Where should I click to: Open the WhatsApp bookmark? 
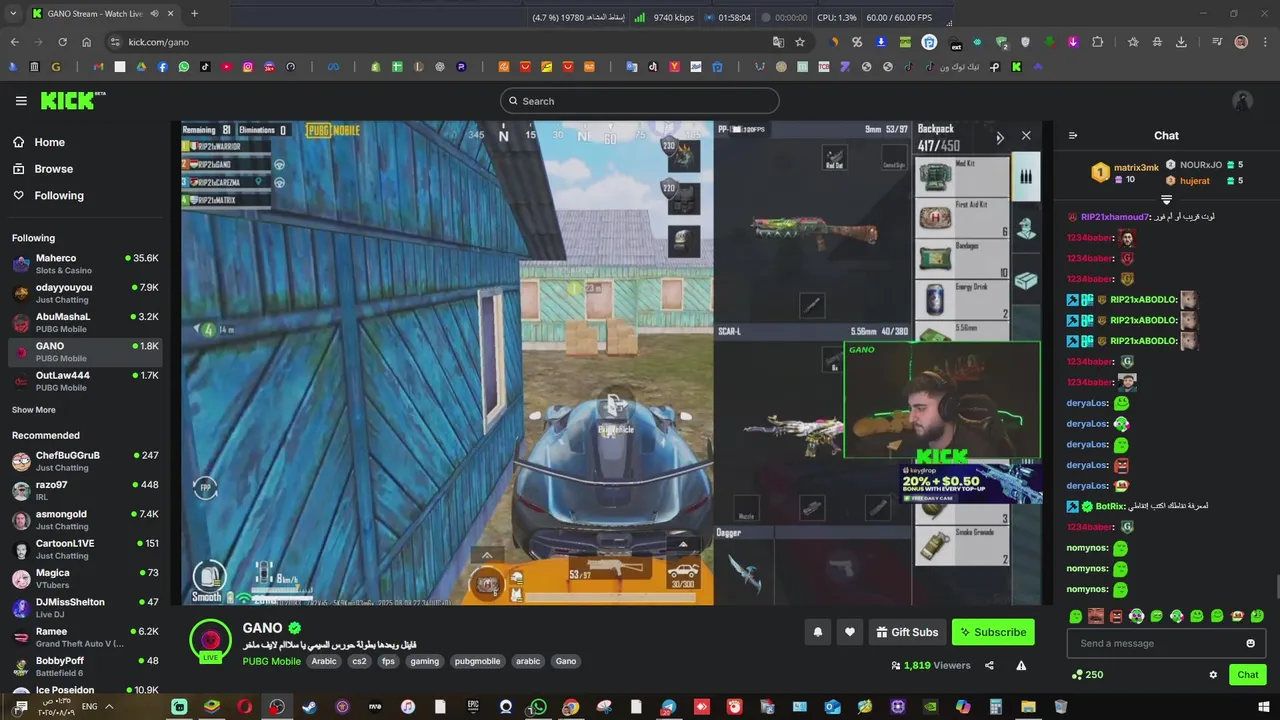click(184, 67)
